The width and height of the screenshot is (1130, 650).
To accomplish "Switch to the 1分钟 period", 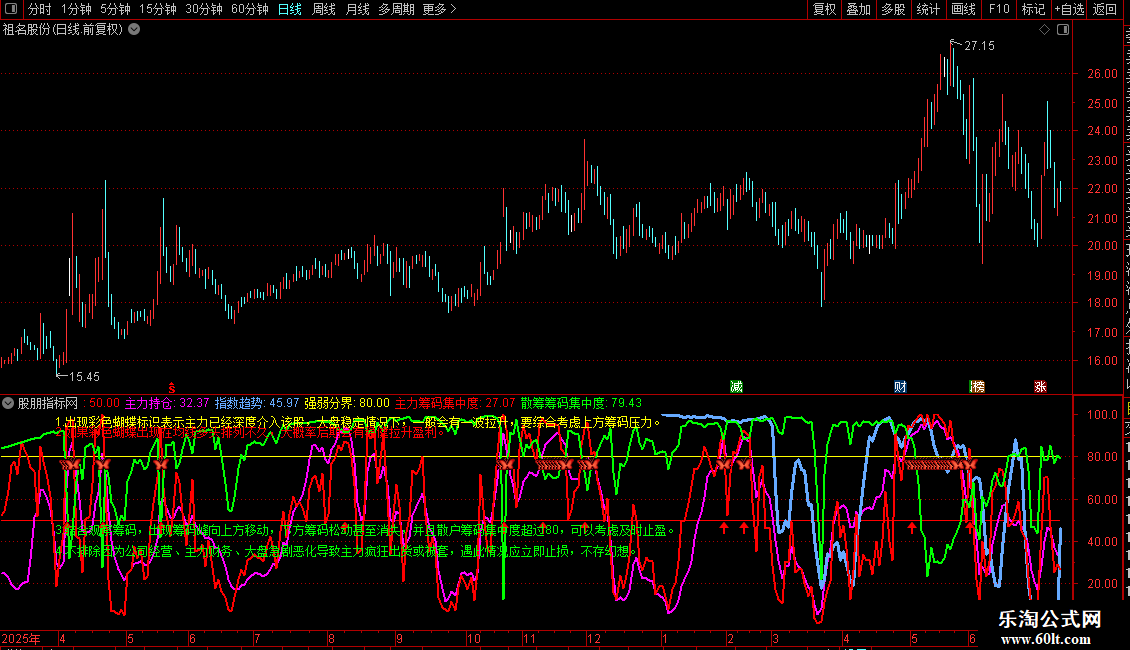I will [76, 9].
